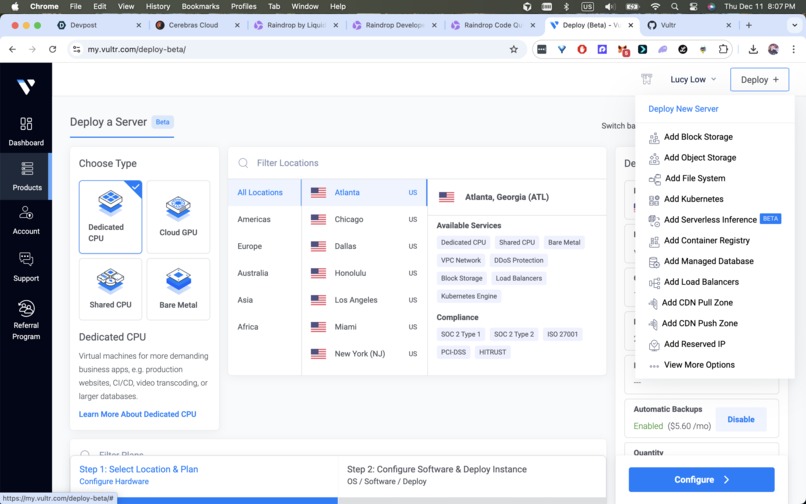Screen dimensions: 806x504
Task: Switch to the Devpost browser tab
Action: [99, 25]
